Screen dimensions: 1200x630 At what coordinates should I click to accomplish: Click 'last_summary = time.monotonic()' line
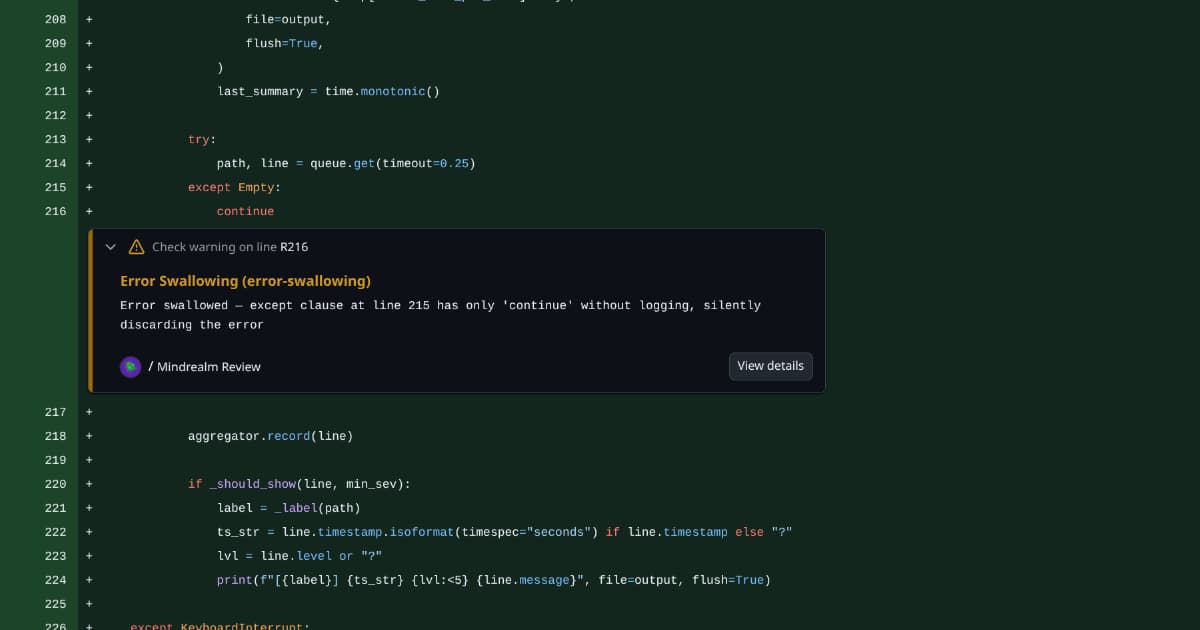pyautogui.click(x=328, y=91)
